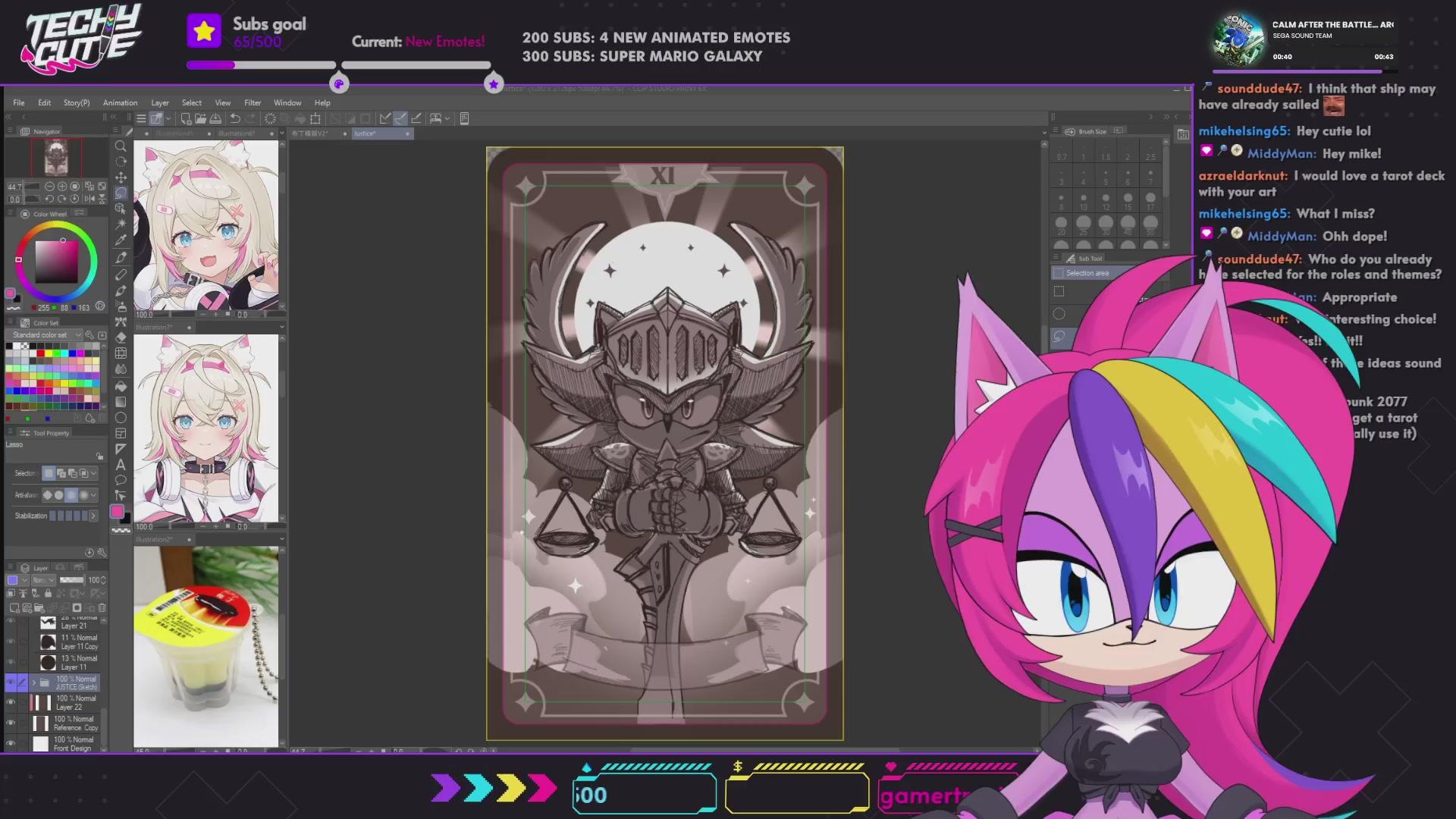Toggle visibility of Layer 11 Copy
1456x819 pixels.
(11, 642)
